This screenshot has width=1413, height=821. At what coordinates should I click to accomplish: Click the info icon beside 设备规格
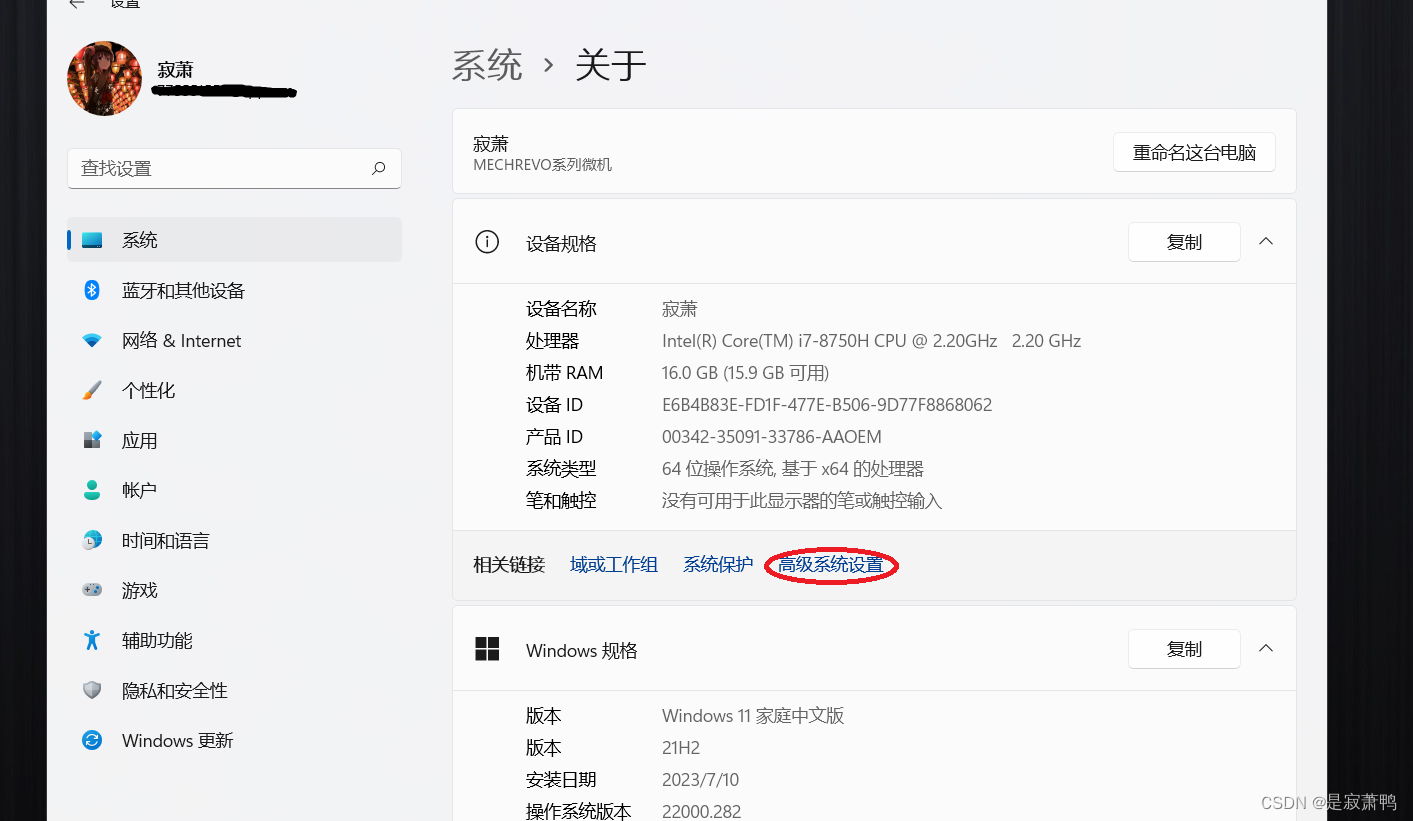click(487, 242)
